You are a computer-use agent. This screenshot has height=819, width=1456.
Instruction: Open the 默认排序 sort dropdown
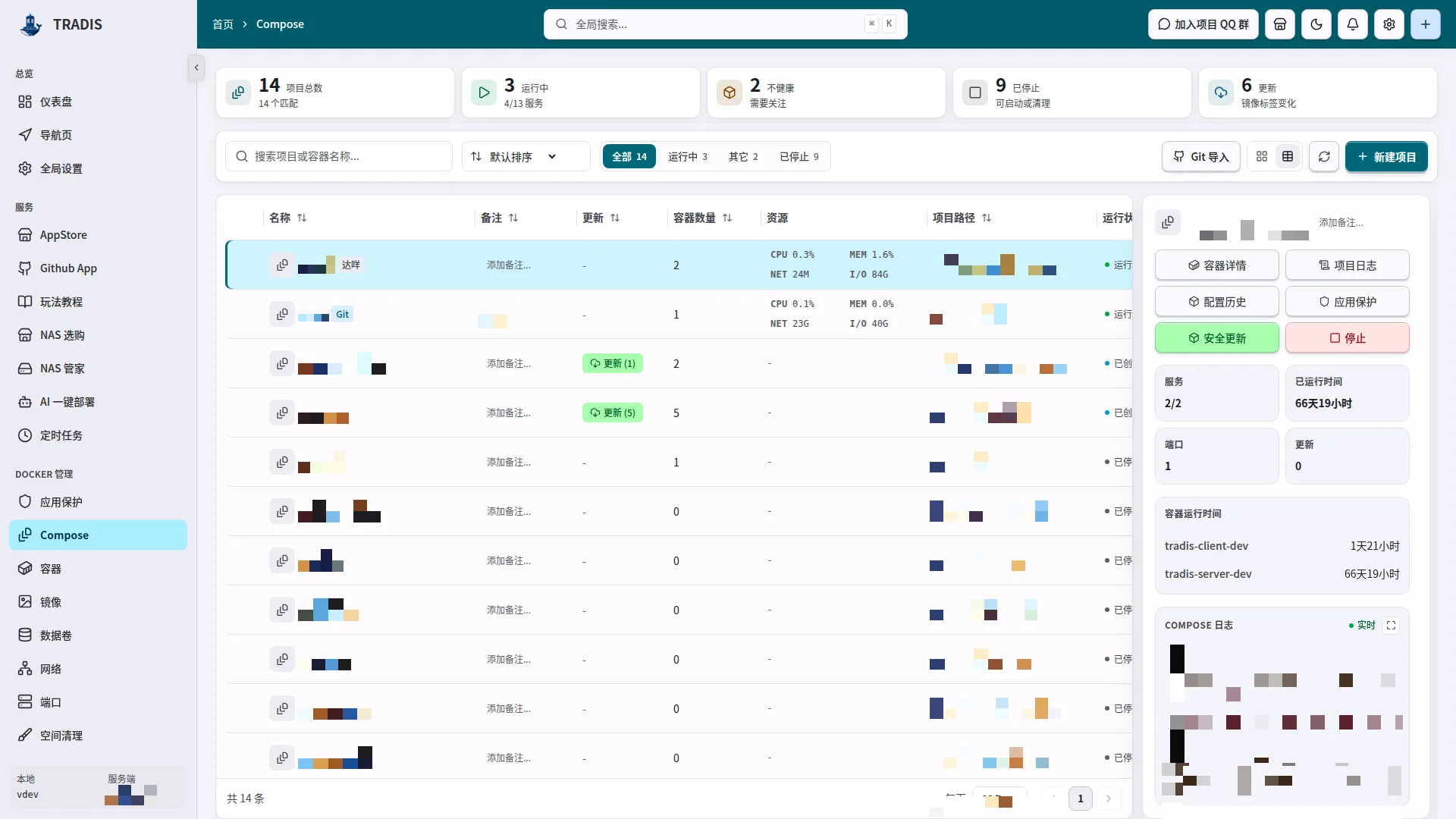coord(526,156)
